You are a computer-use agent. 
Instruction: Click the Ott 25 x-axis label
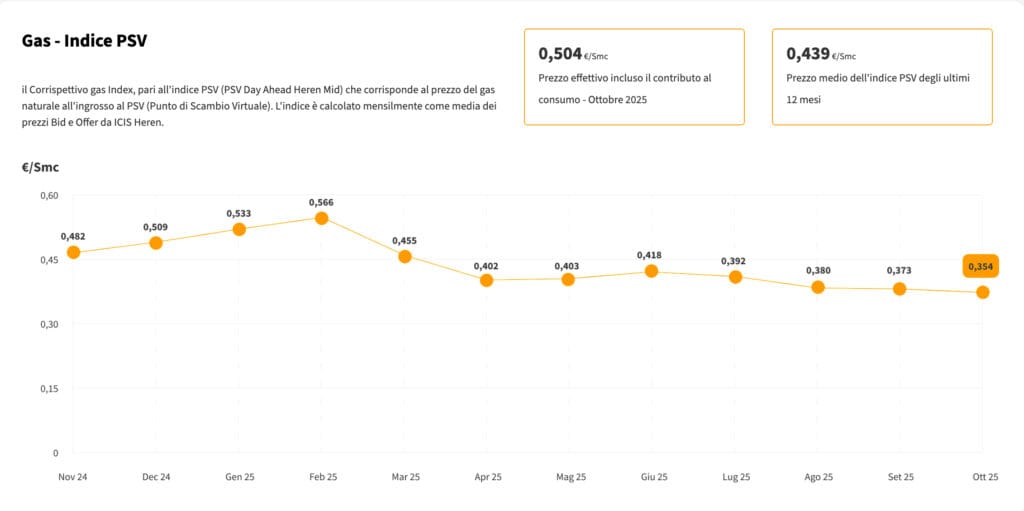click(x=984, y=477)
